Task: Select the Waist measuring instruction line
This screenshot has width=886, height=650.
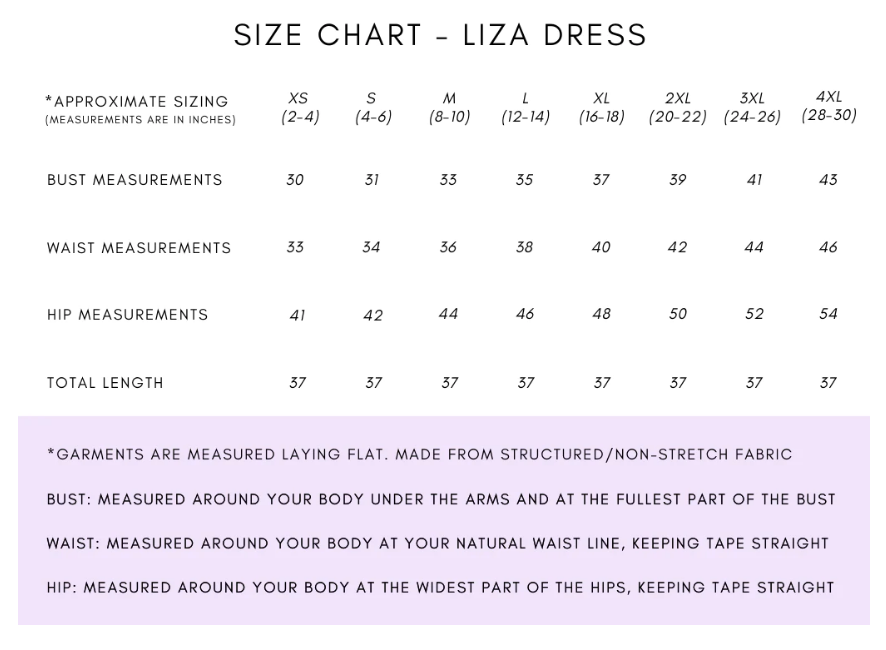Action: point(437,544)
